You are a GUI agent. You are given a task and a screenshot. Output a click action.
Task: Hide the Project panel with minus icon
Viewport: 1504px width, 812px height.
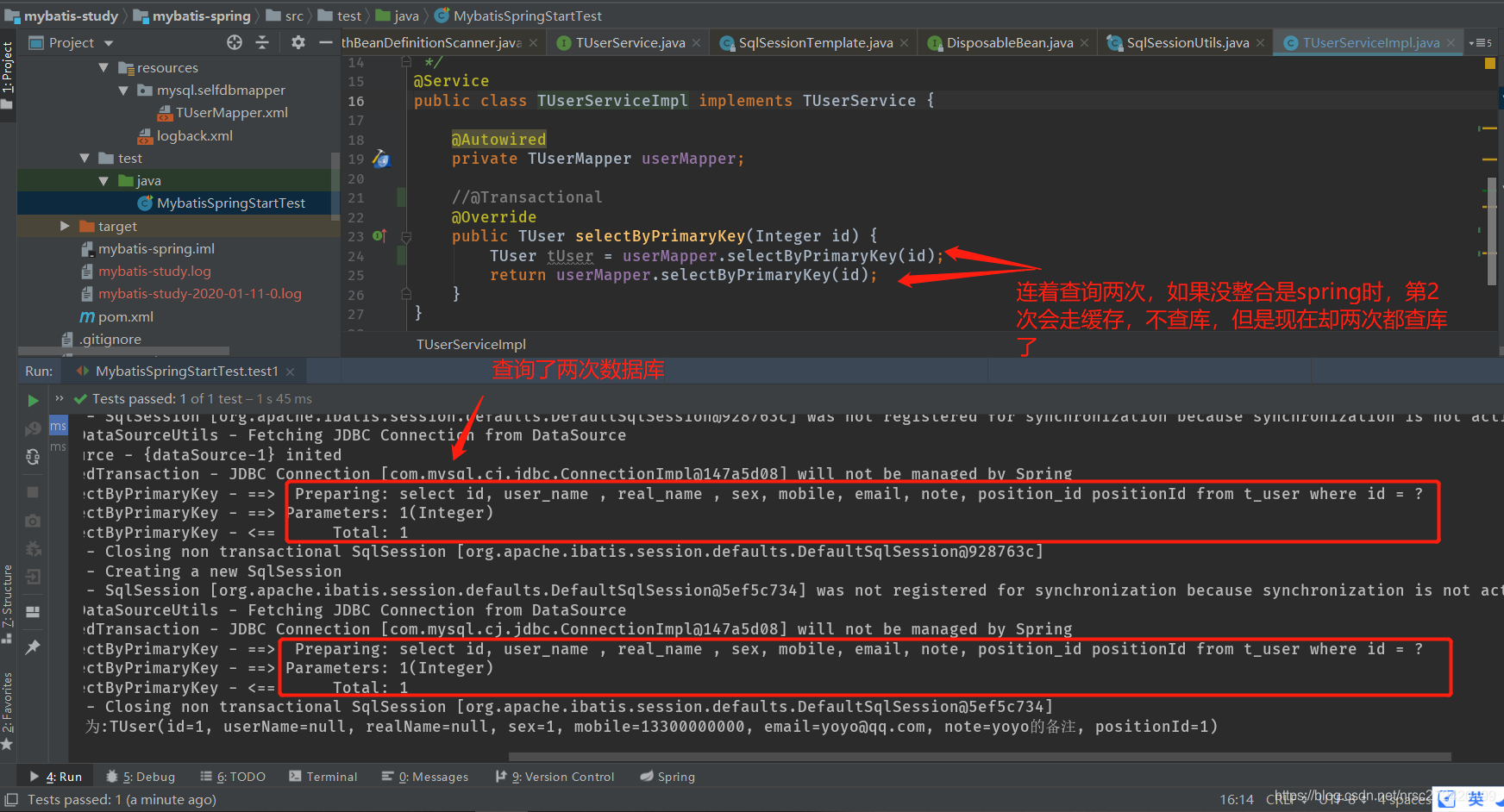pyautogui.click(x=325, y=42)
